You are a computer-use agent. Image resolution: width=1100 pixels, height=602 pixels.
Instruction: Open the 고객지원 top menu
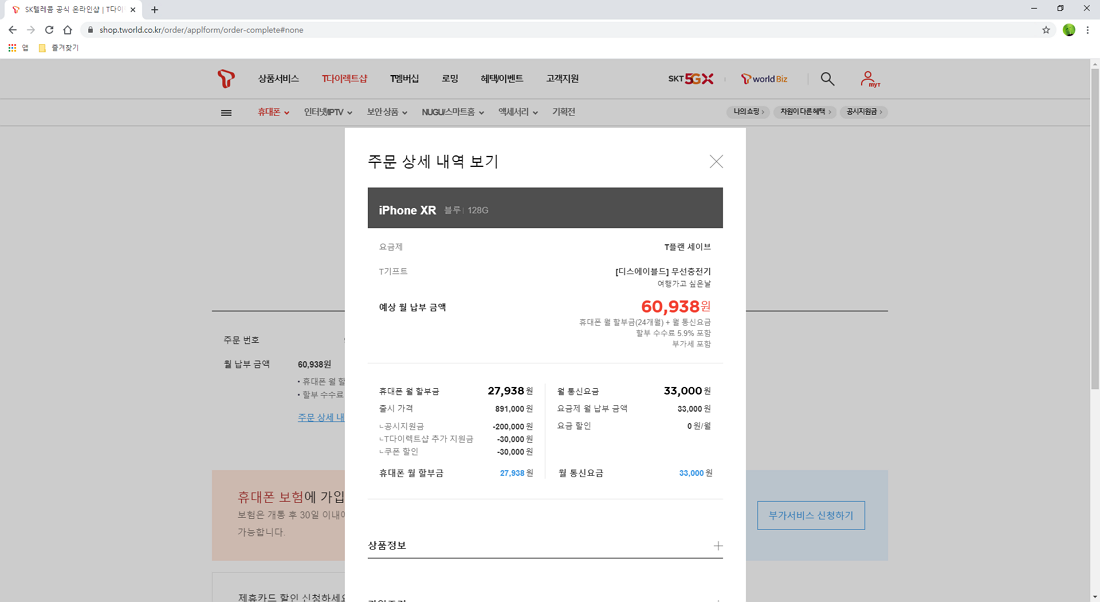(x=562, y=79)
